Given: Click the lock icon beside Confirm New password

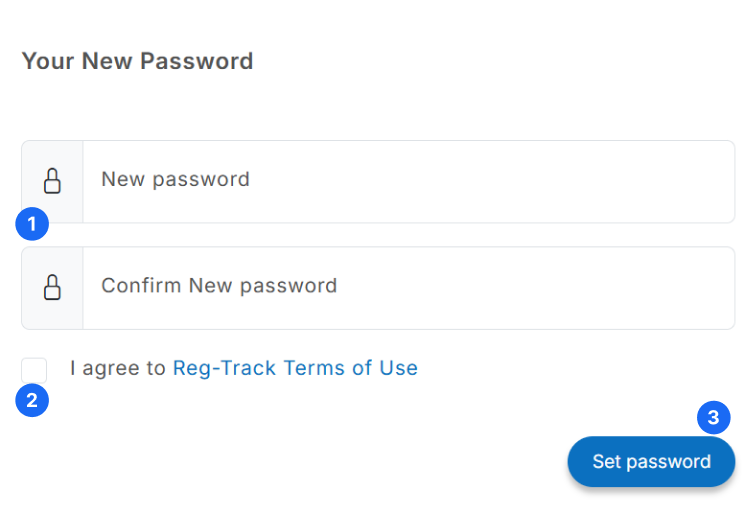Looking at the screenshot, I should (52, 288).
